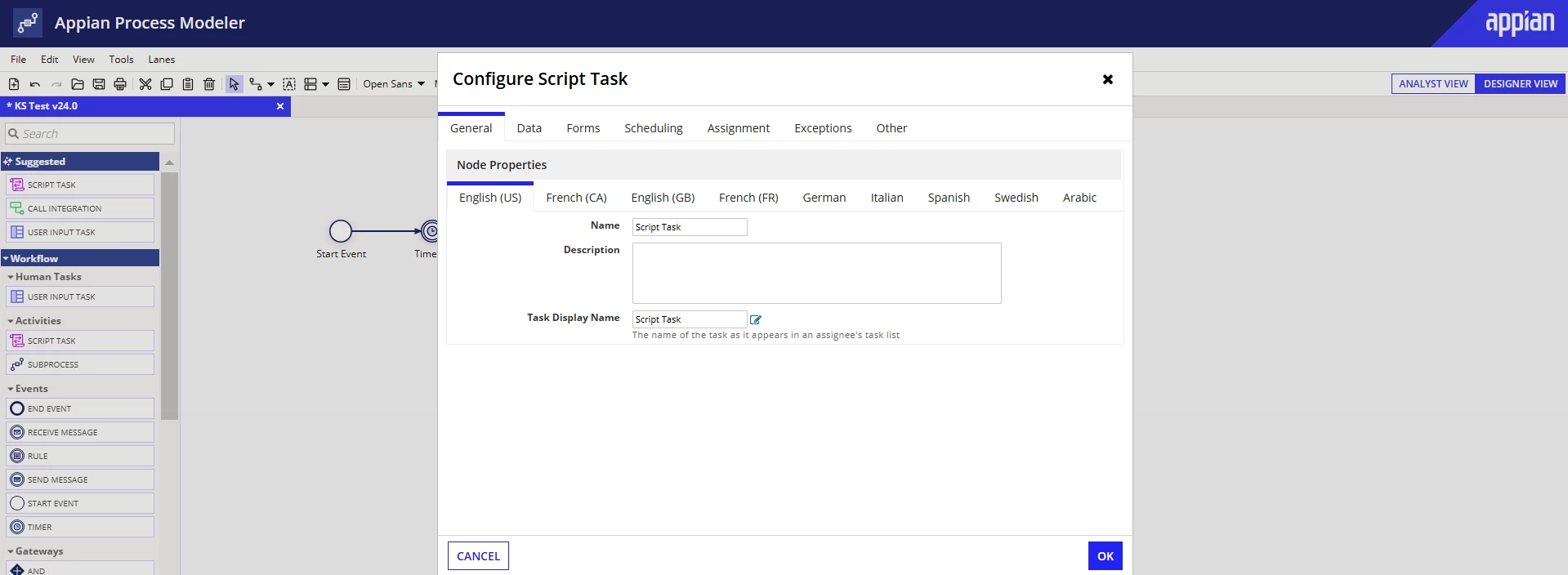This screenshot has width=1568, height=575.
Task: Collapse the Activities group
Action: pyautogui.click(x=34, y=321)
